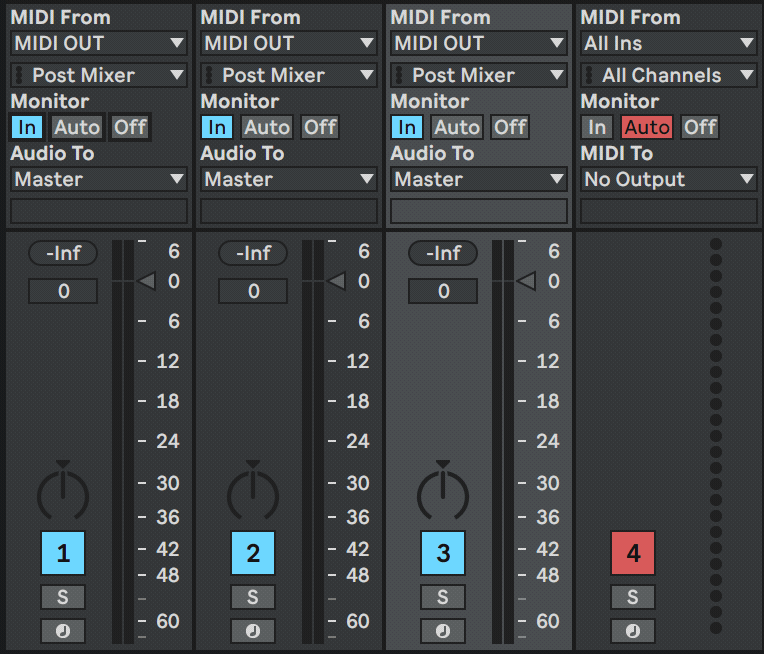Arm track 2 for recording
This screenshot has height=654, width=764.
(253, 631)
